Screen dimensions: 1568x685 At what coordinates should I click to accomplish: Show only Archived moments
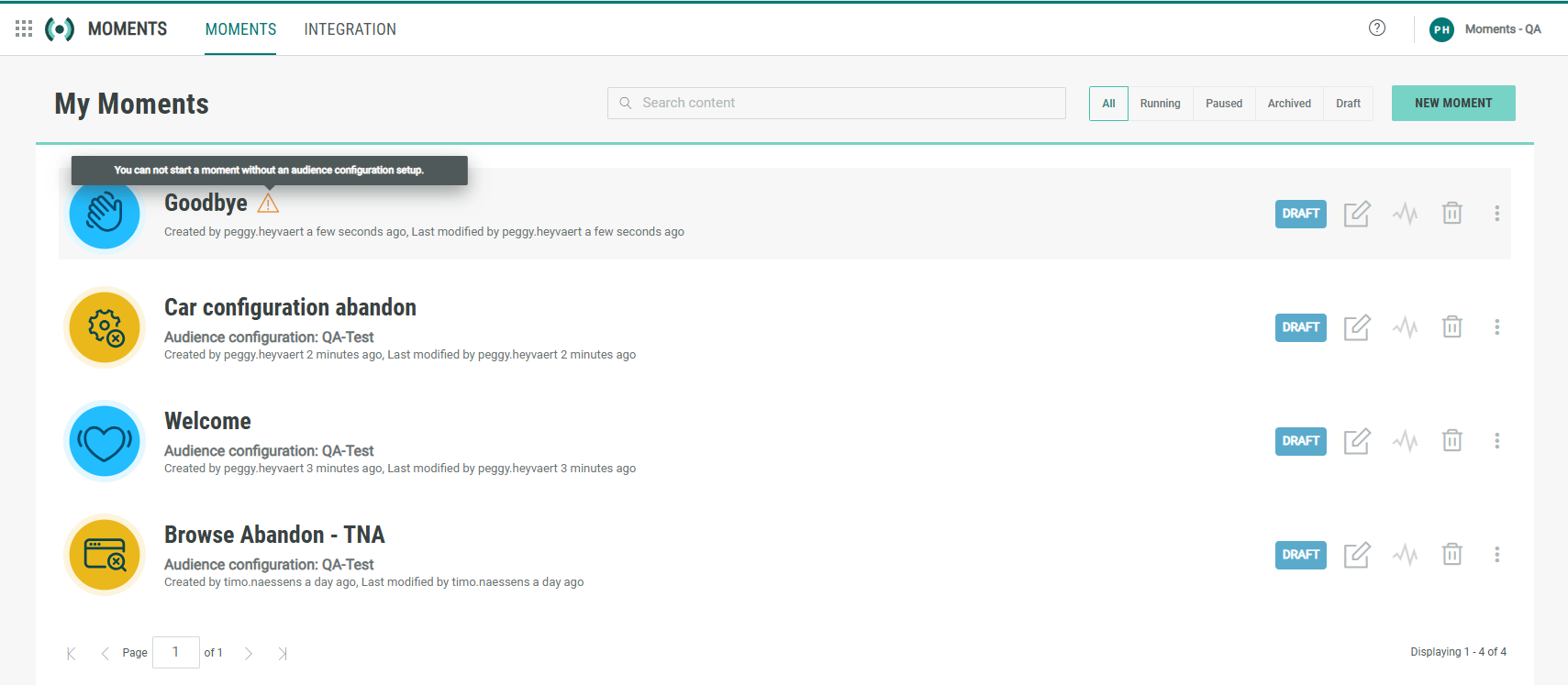[1288, 104]
